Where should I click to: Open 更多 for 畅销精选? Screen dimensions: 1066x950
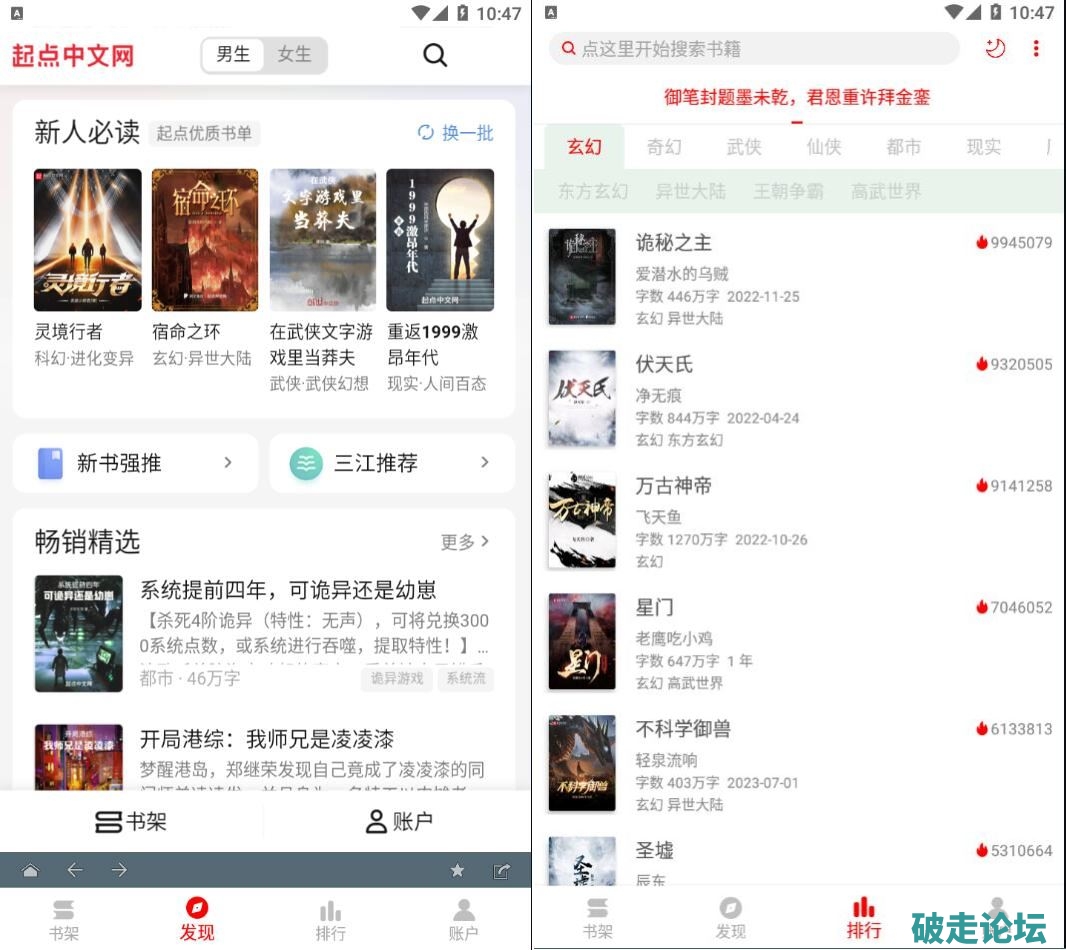click(x=465, y=542)
